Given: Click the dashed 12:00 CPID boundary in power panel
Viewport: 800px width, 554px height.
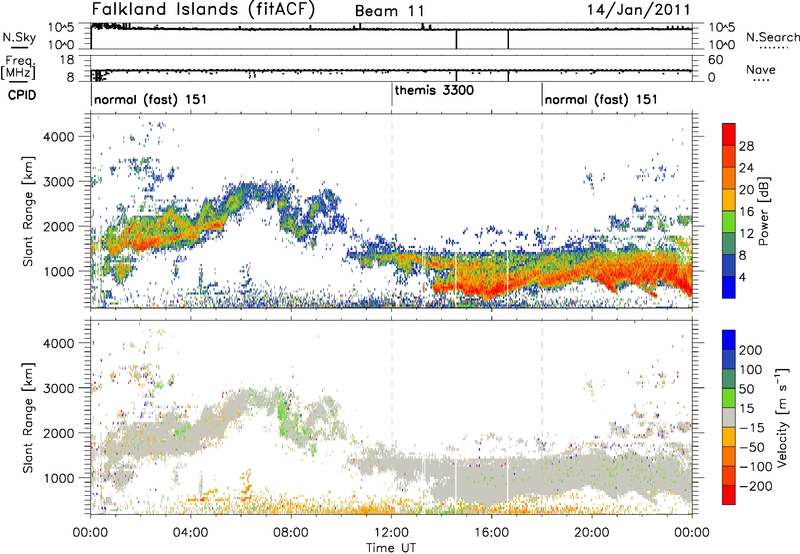Looking at the screenshot, I should point(391,211).
